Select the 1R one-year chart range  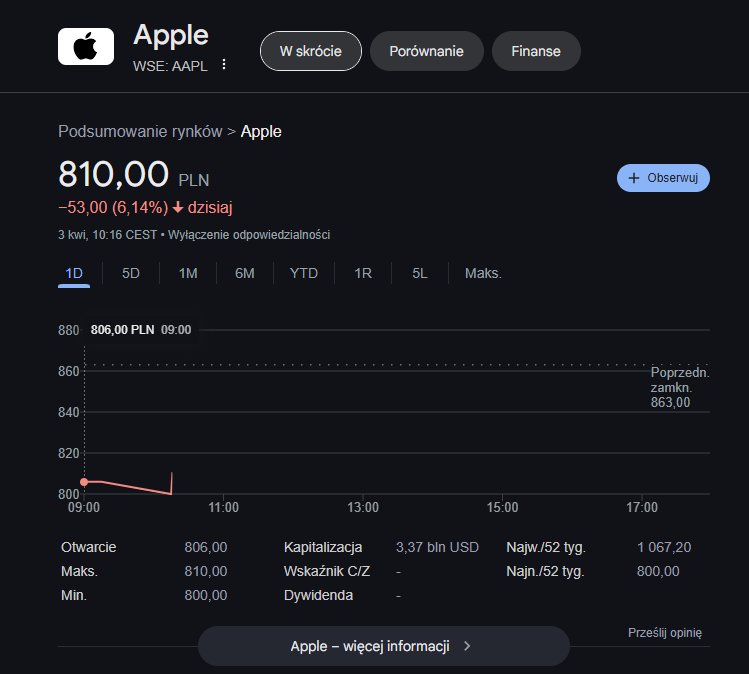tap(363, 273)
